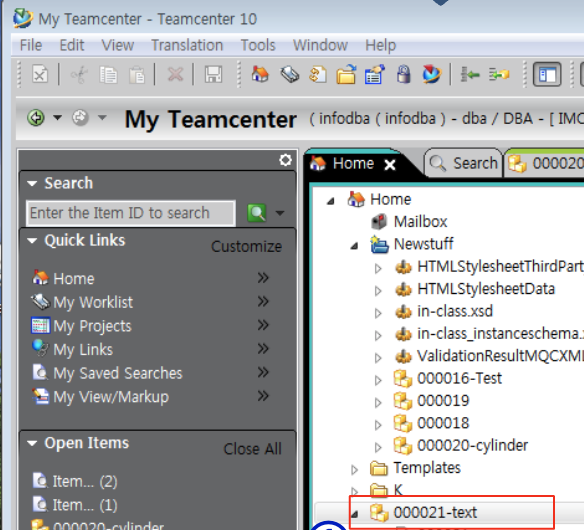
Task: Expand the 000016-Test item node
Action: (x=378, y=380)
